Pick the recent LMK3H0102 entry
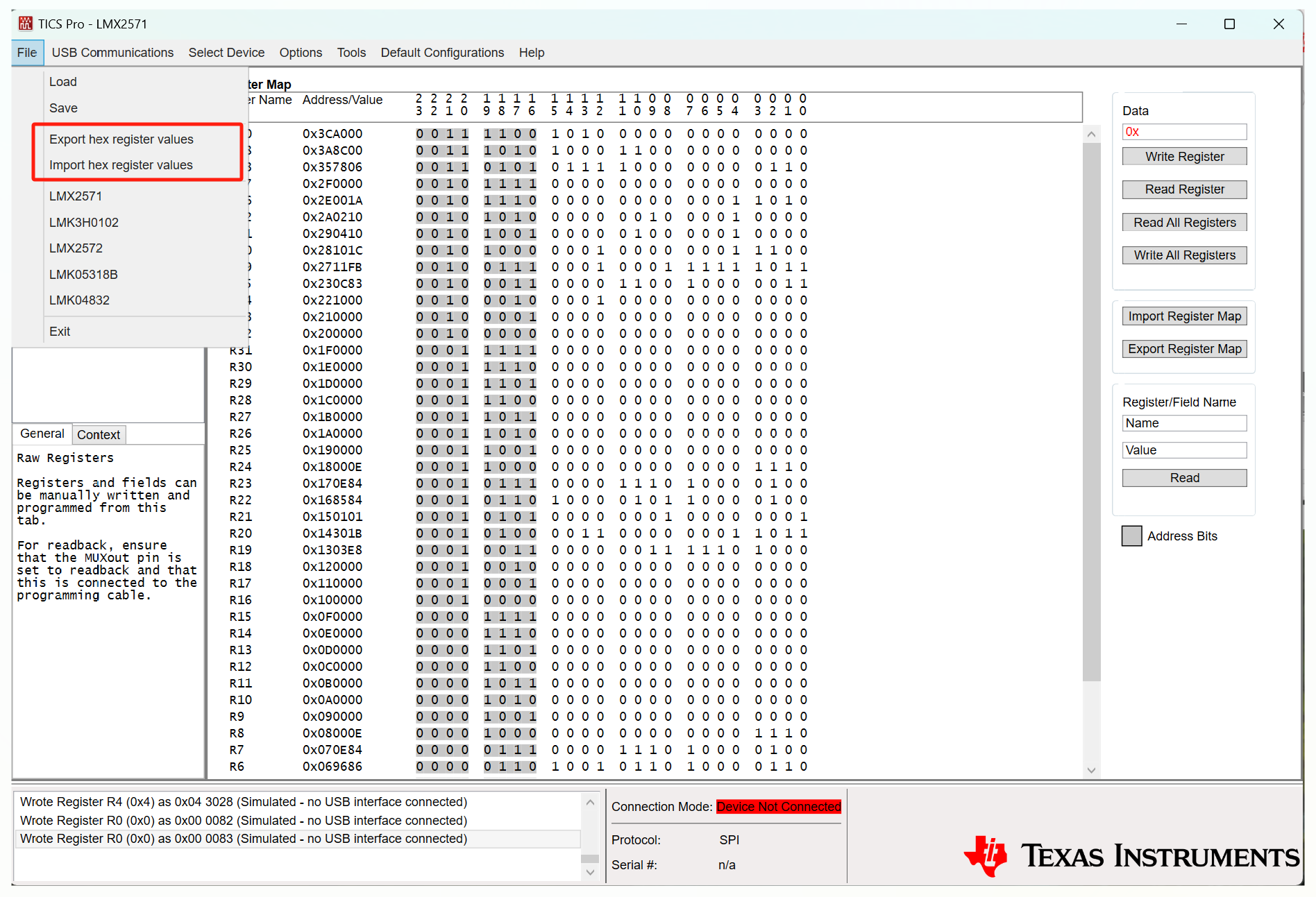Screen dimensions: 1316x897 point(83,223)
